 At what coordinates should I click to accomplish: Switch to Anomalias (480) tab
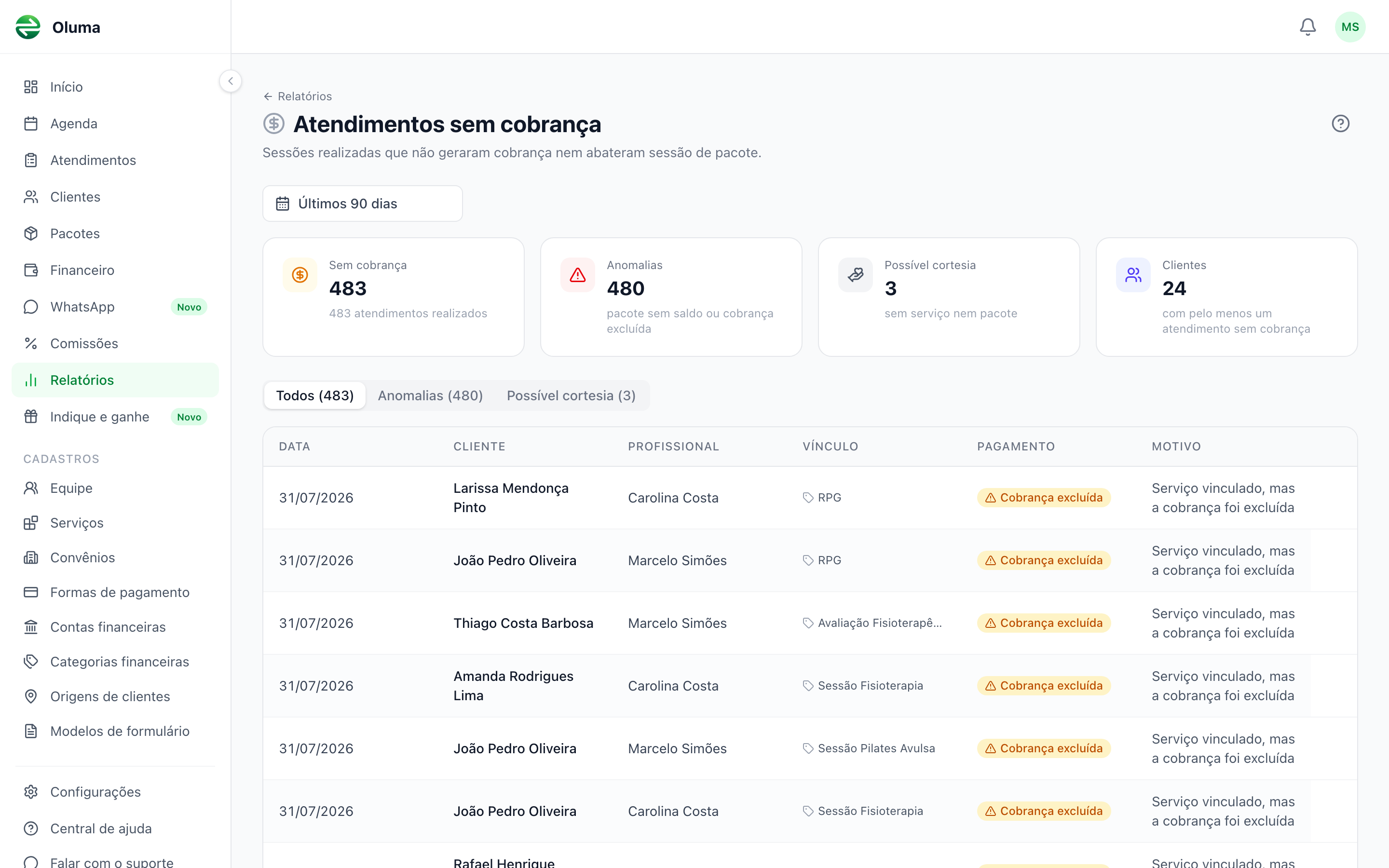(x=430, y=395)
